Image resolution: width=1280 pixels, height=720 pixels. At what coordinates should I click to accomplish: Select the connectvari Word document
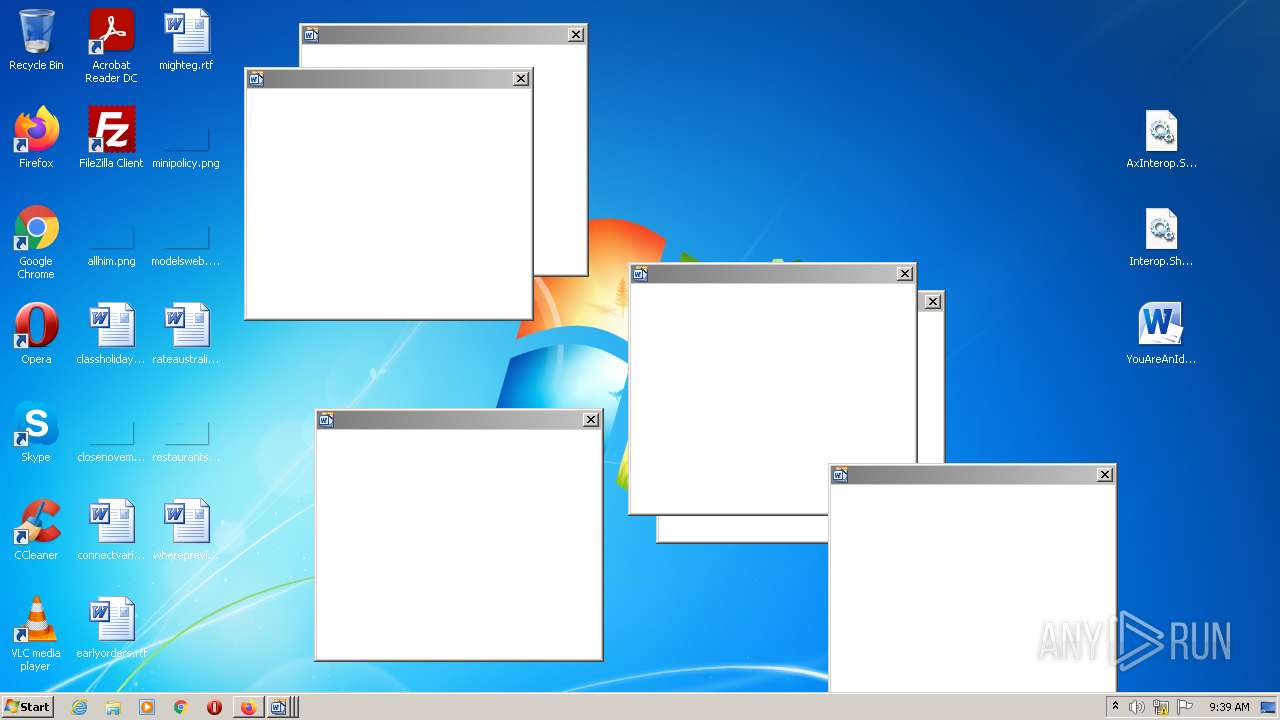(x=111, y=530)
